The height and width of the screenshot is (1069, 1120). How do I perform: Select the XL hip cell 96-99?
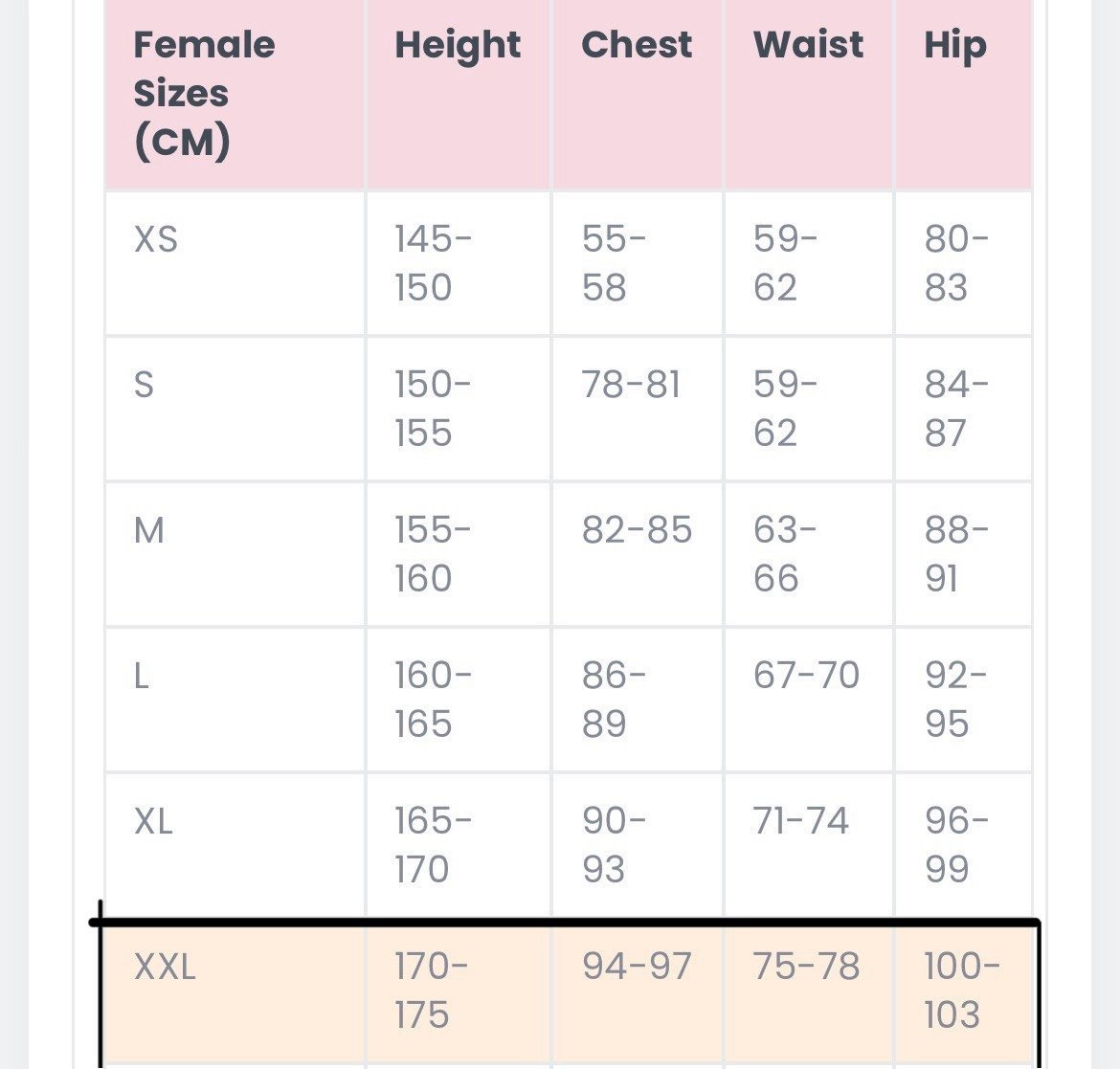(x=964, y=845)
